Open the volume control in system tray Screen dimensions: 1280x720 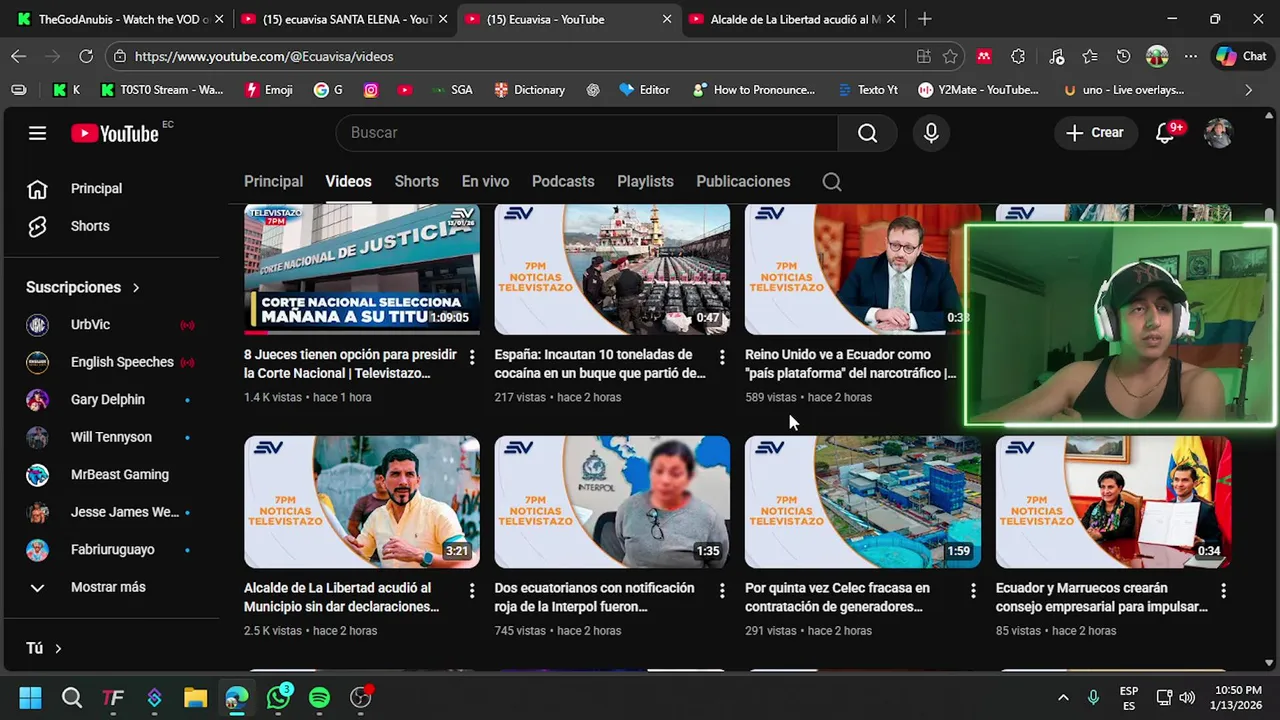1187,698
